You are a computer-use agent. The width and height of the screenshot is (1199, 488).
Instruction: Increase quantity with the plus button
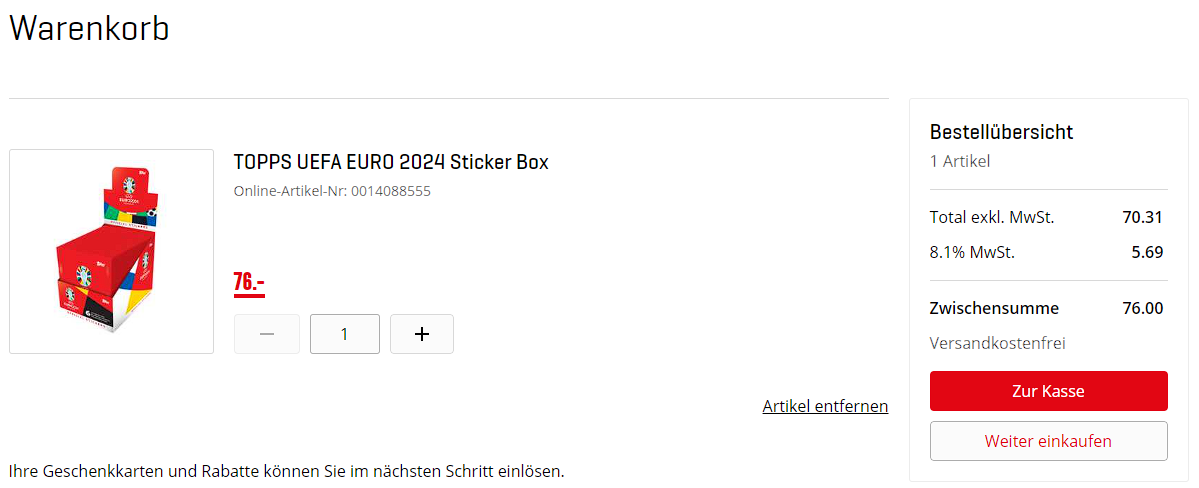pyautogui.click(x=421, y=334)
